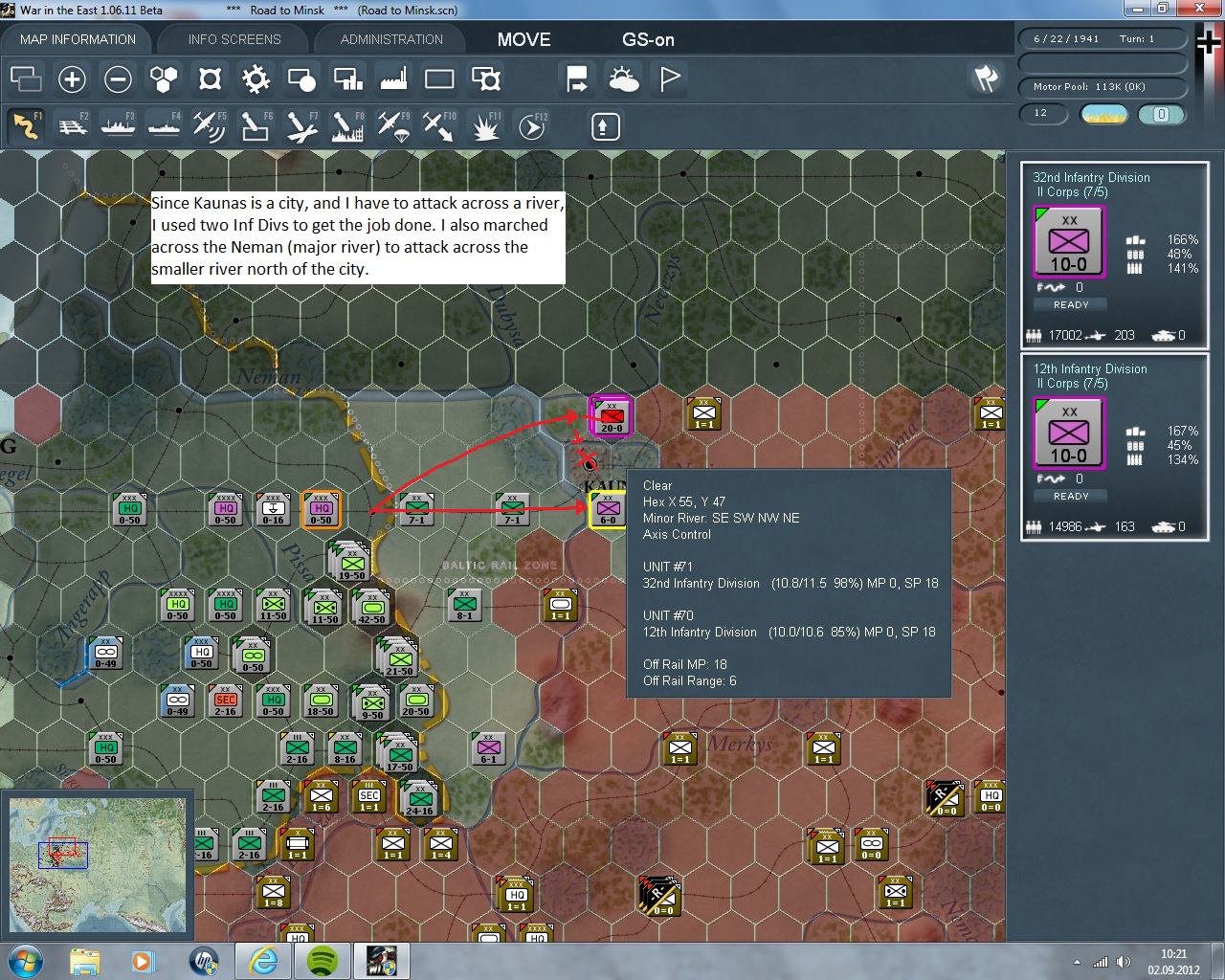Image resolution: width=1225 pixels, height=980 pixels.
Task: Select the F3 naval transport mode icon
Action: (118, 126)
